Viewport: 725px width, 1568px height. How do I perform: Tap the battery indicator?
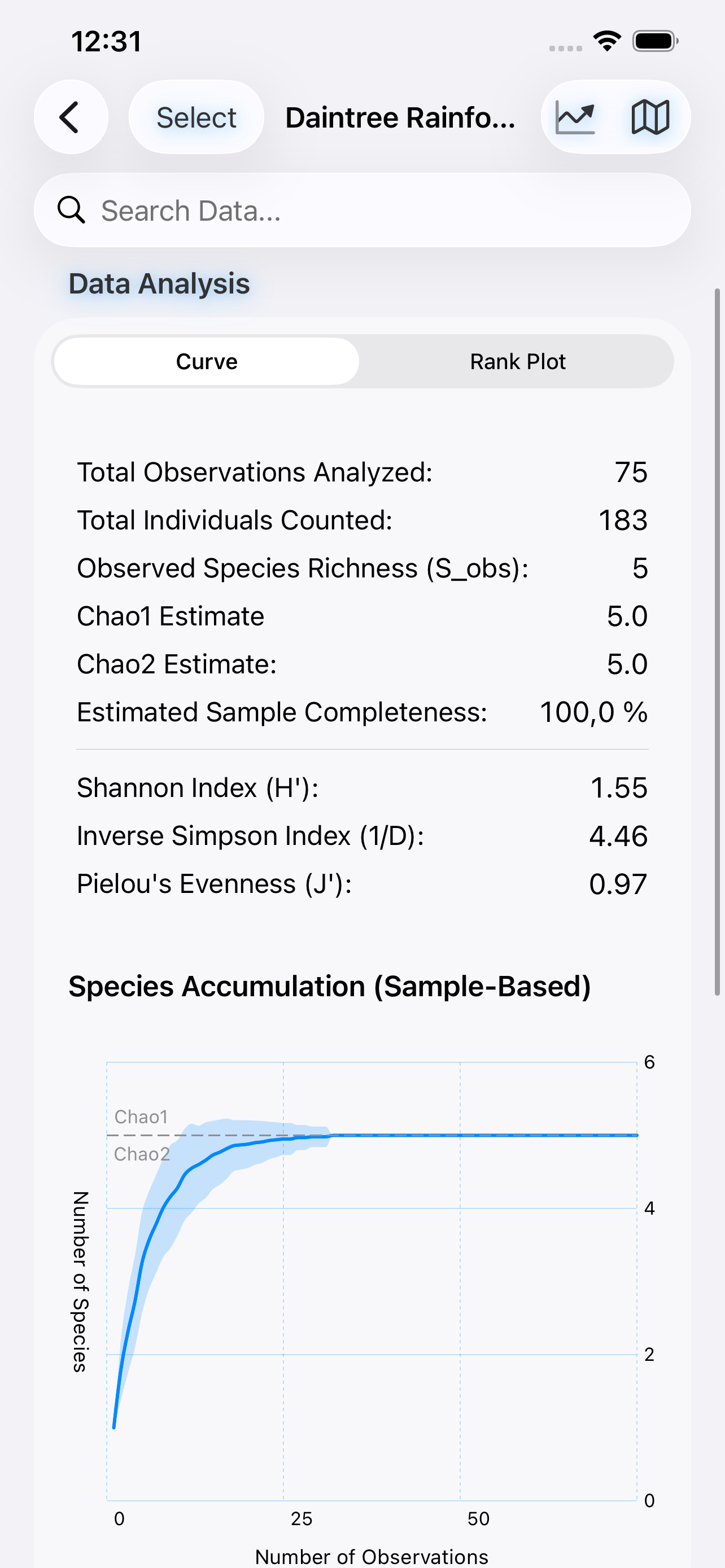[656, 41]
